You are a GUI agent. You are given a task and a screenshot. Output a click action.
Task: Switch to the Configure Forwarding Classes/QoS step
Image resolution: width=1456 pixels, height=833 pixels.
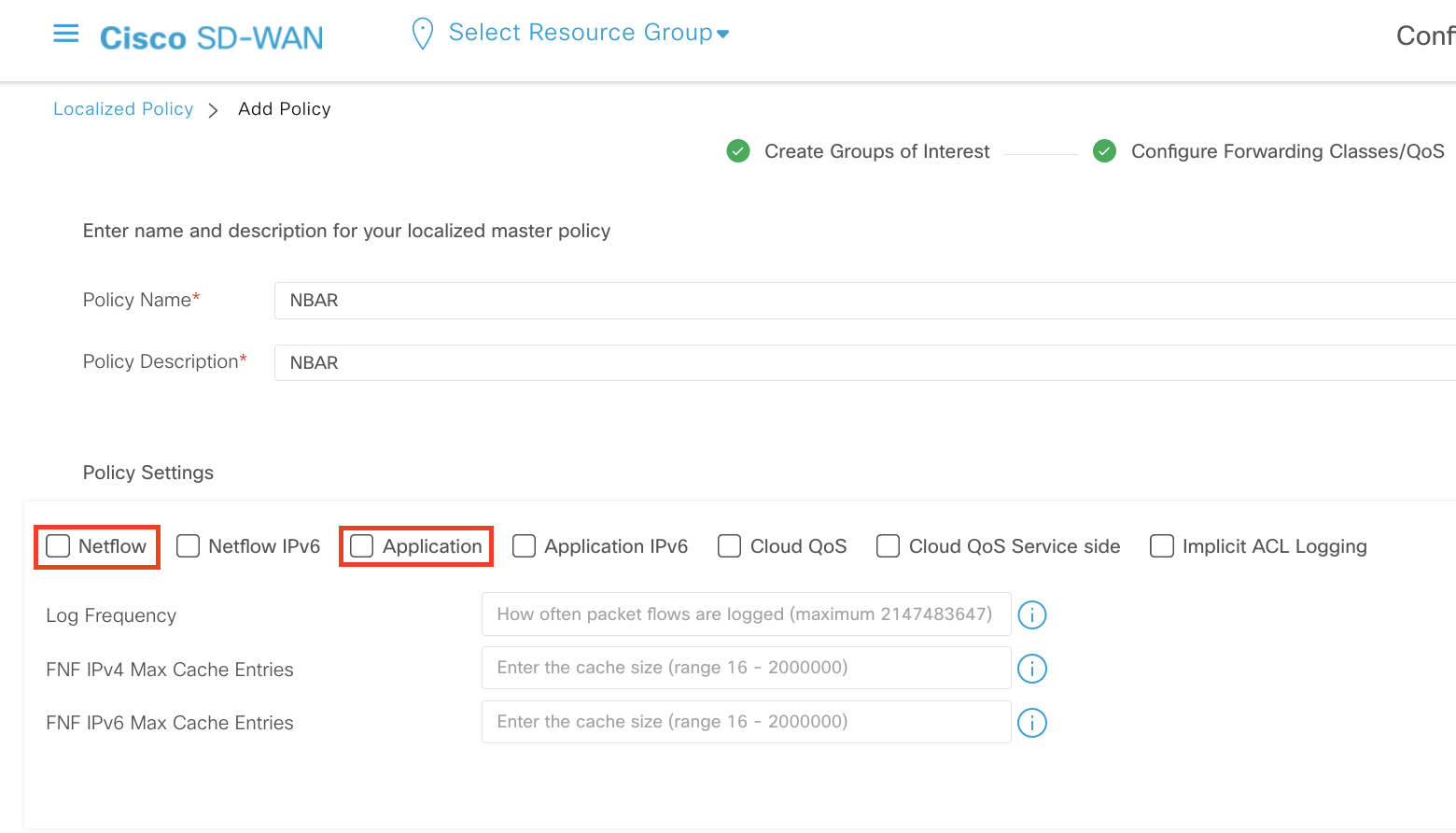coord(1286,150)
